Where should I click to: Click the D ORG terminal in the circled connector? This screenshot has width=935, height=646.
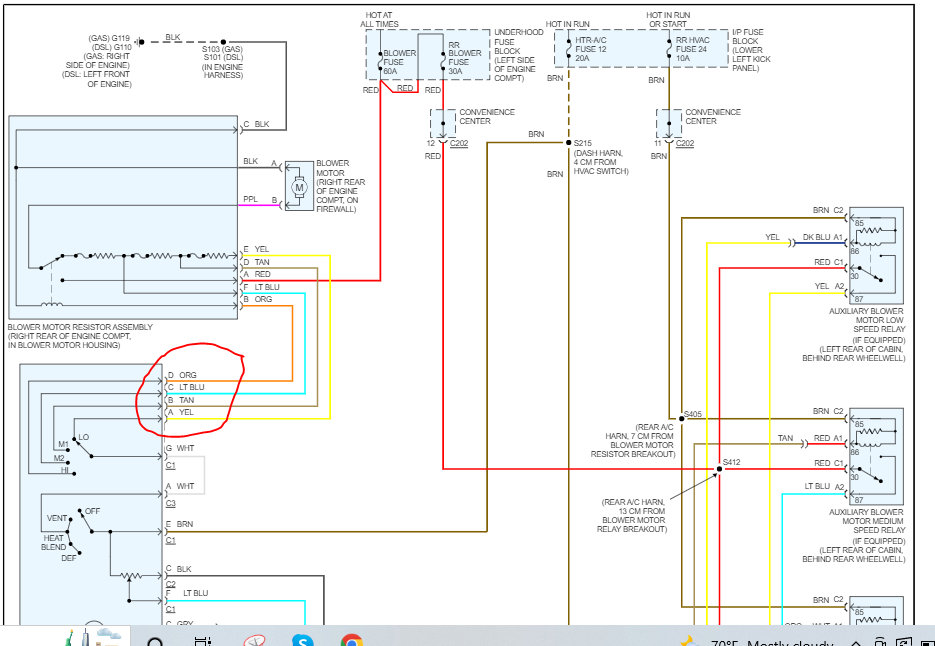click(182, 375)
